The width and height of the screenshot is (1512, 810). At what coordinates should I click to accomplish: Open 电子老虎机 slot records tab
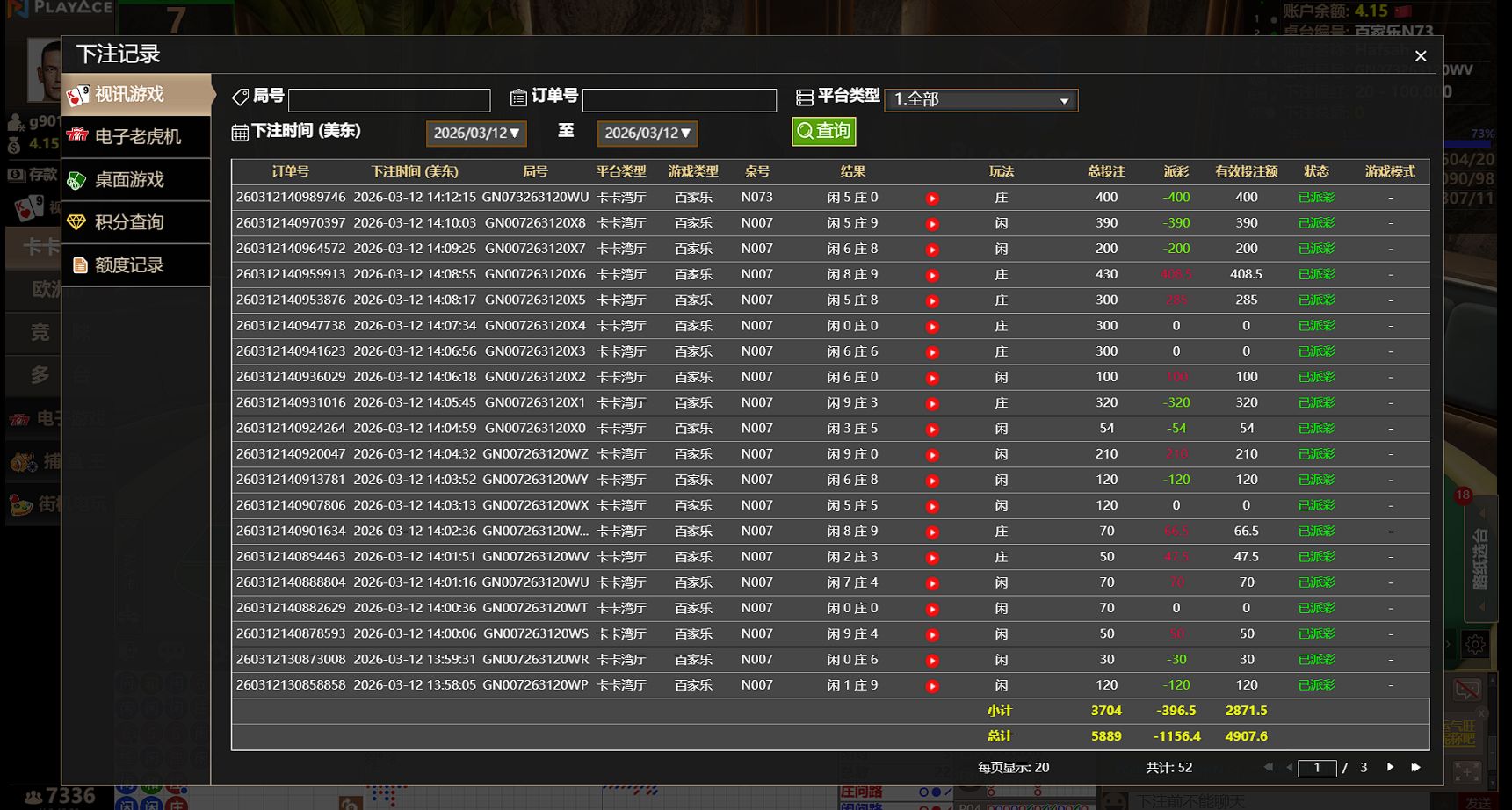(137, 136)
